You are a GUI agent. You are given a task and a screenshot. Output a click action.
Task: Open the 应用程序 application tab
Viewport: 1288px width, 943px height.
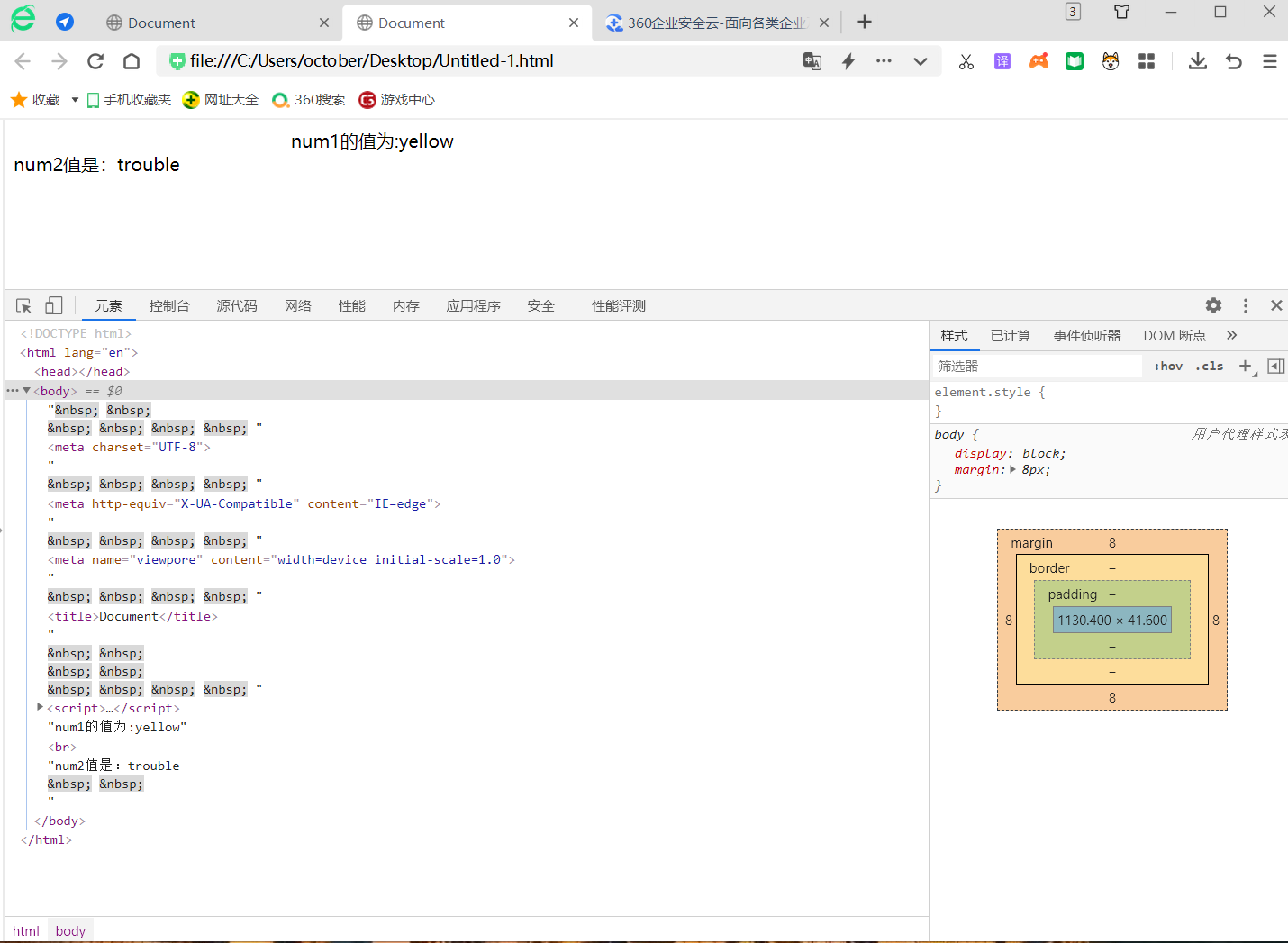coord(474,306)
